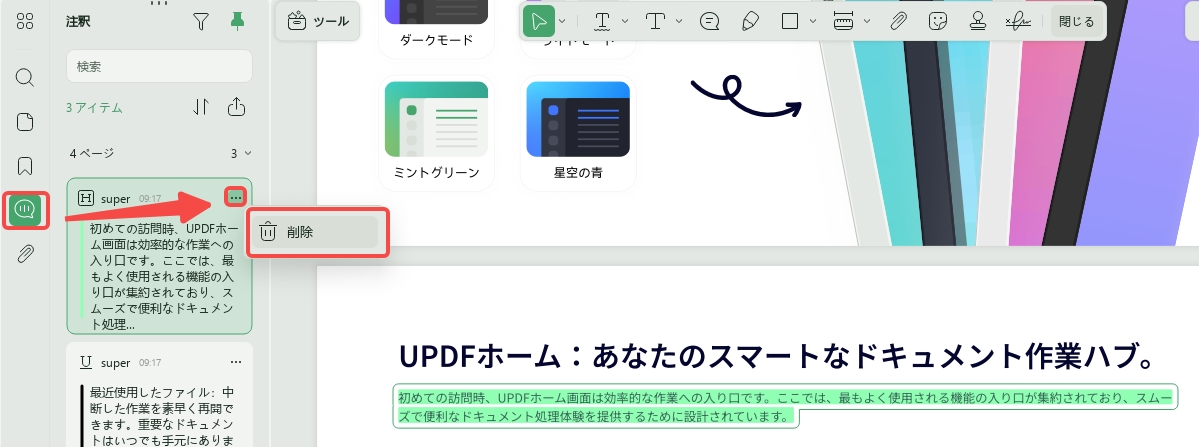Click the UPDFホーム heading text

coord(776,356)
